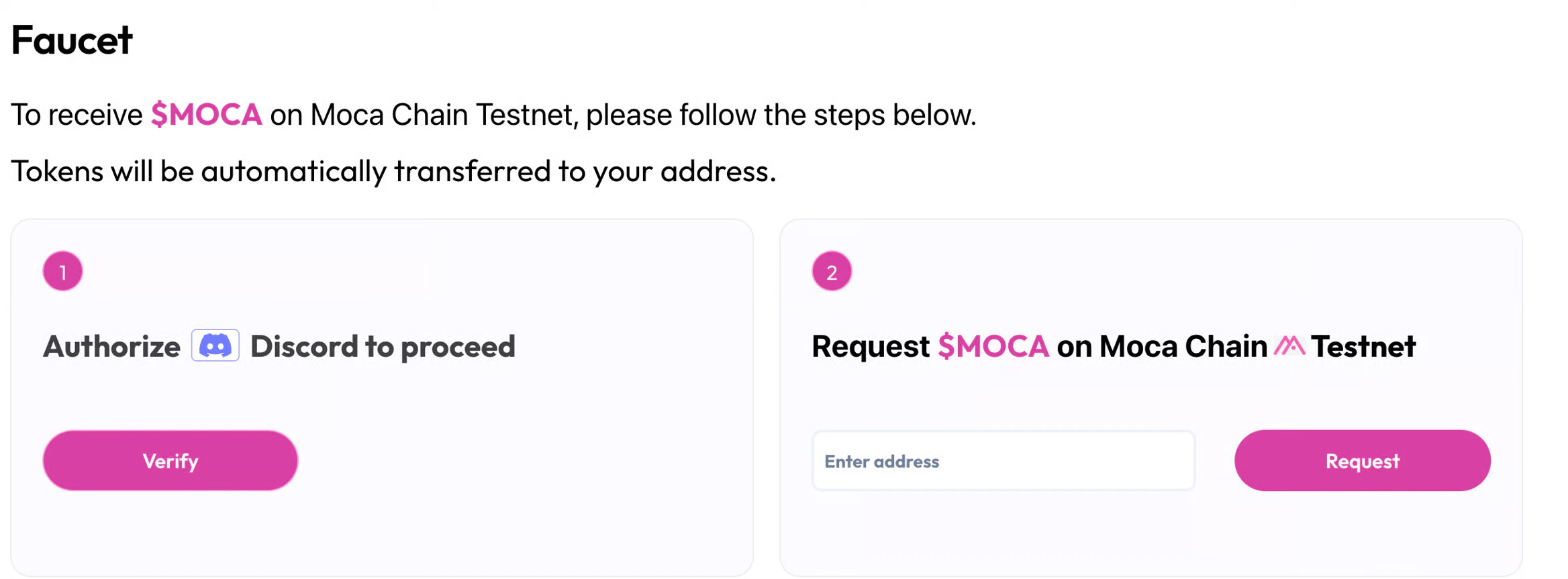
Task: Select the pink step 2 badge
Action: click(831, 271)
